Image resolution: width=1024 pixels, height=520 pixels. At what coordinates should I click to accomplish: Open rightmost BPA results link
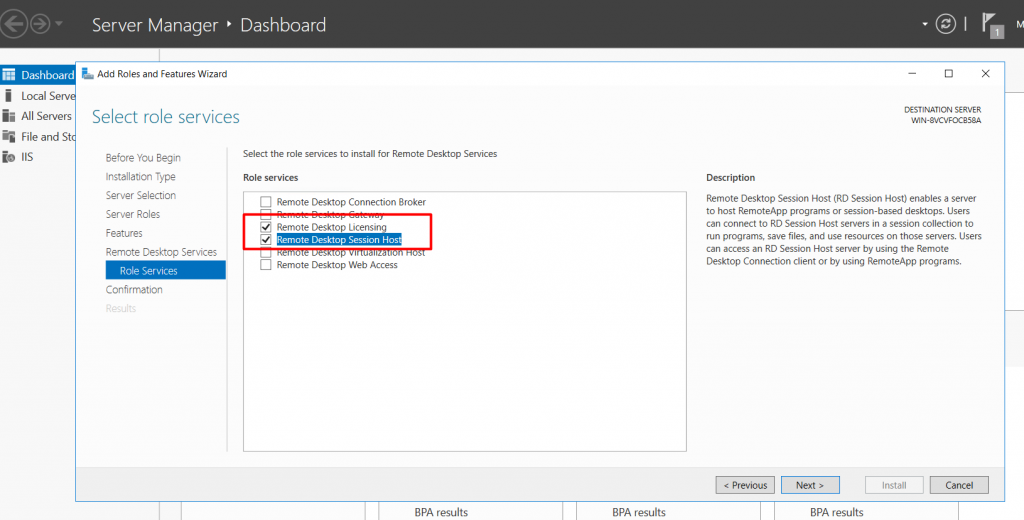[x=837, y=512]
